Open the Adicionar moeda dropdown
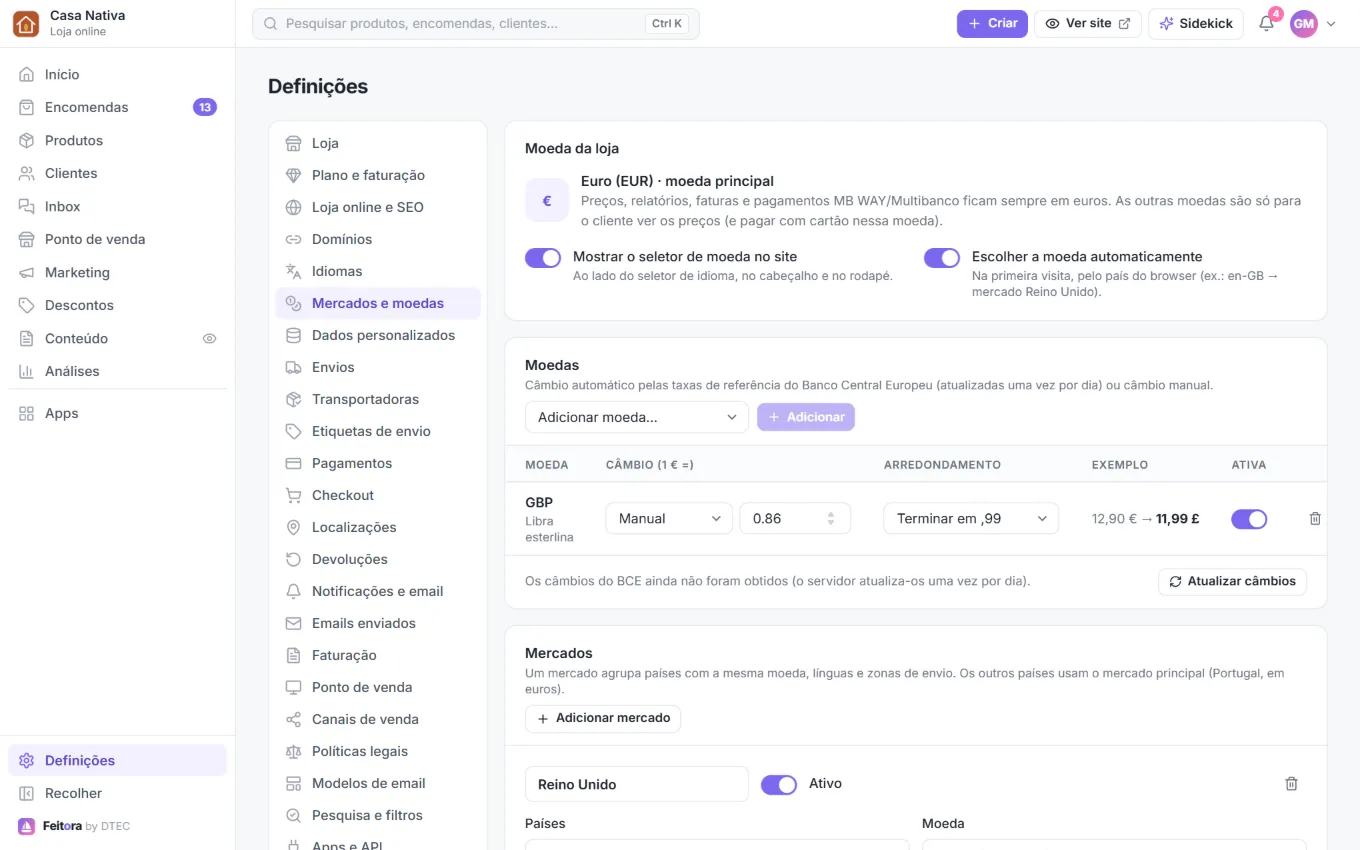1360x850 pixels. (637, 417)
